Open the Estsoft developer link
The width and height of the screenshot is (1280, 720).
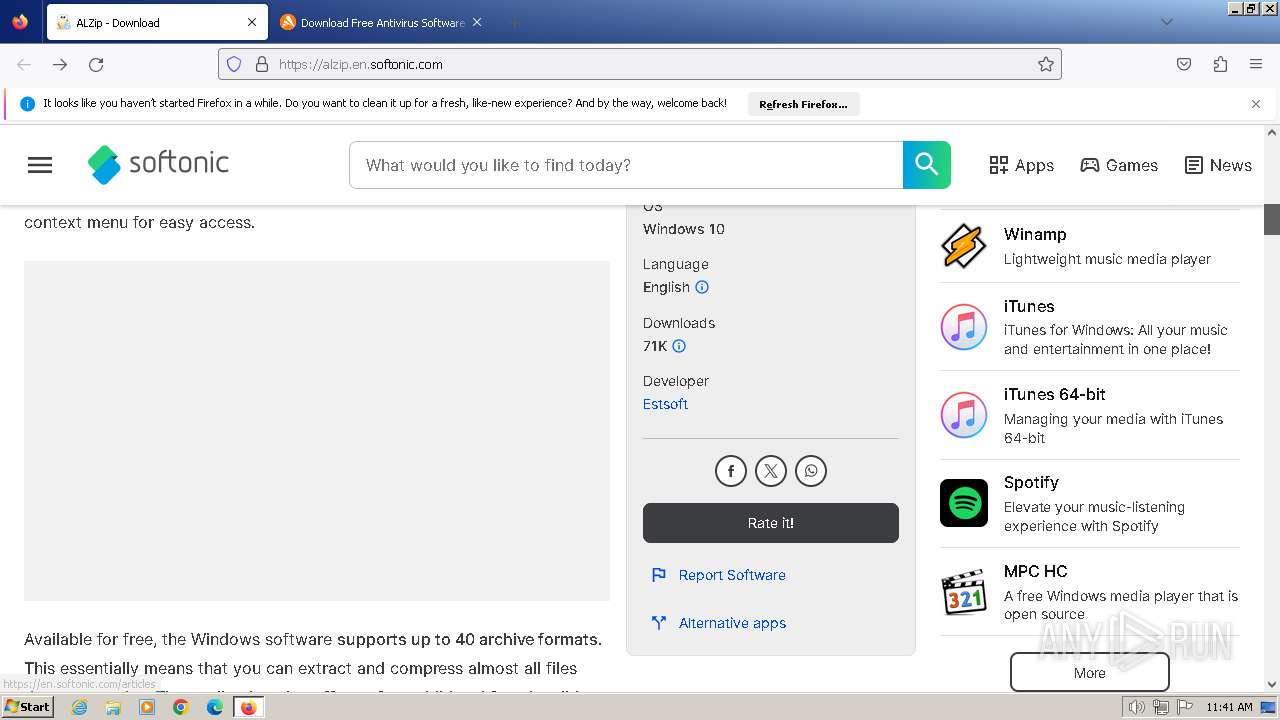pyautogui.click(x=665, y=404)
